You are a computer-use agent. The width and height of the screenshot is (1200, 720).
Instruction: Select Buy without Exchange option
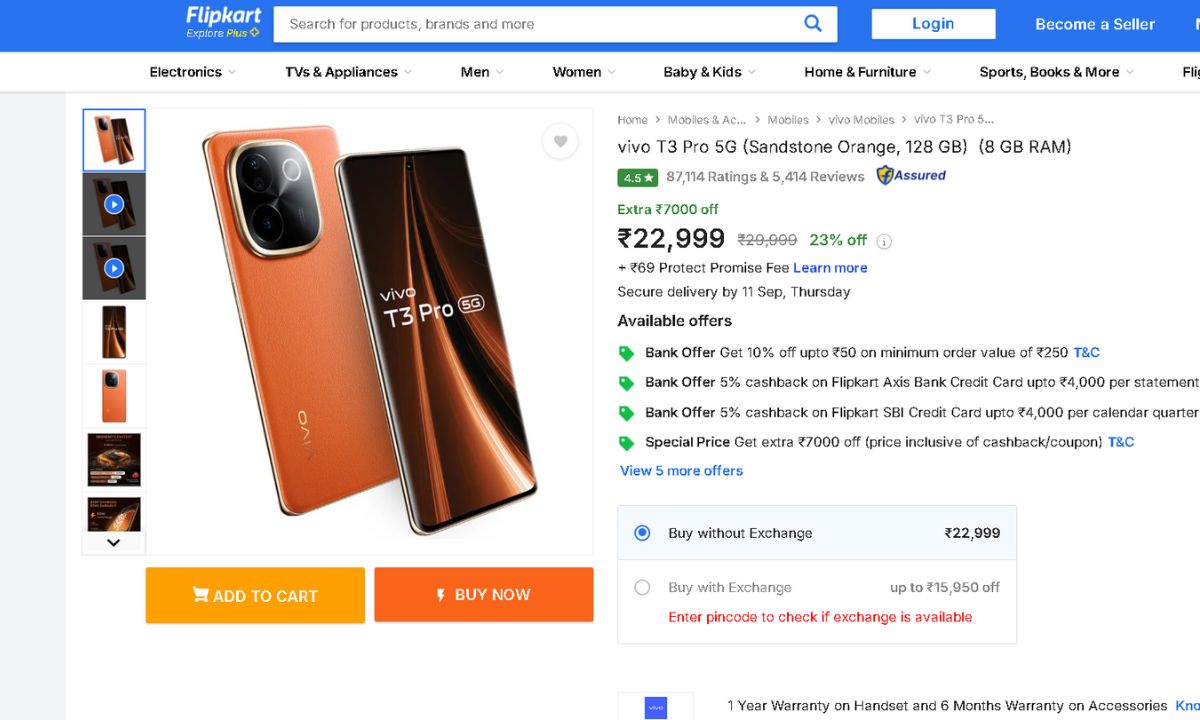point(643,533)
